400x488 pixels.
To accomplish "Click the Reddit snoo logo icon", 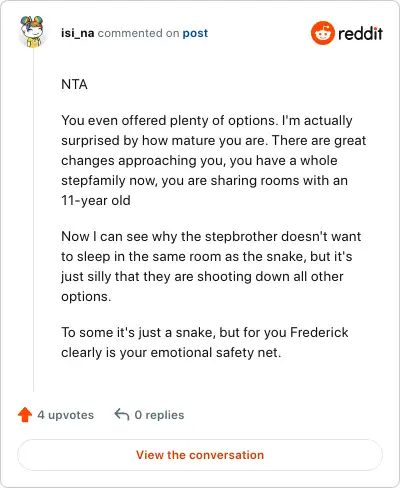I will click(322, 33).
